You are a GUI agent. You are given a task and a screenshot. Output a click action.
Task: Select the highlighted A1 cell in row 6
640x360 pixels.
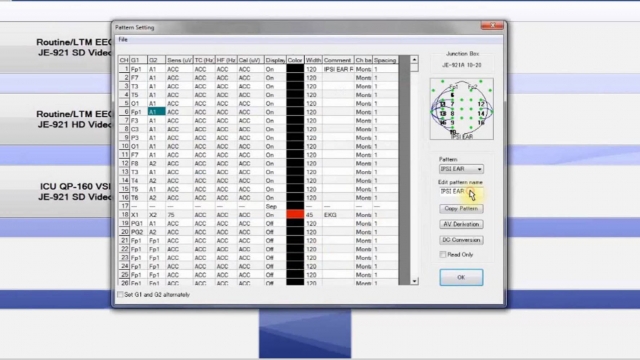point(156,112)
